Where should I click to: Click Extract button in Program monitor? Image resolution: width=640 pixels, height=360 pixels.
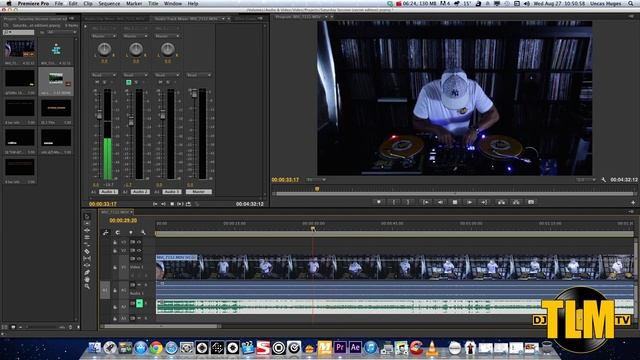tap(516, 202)
